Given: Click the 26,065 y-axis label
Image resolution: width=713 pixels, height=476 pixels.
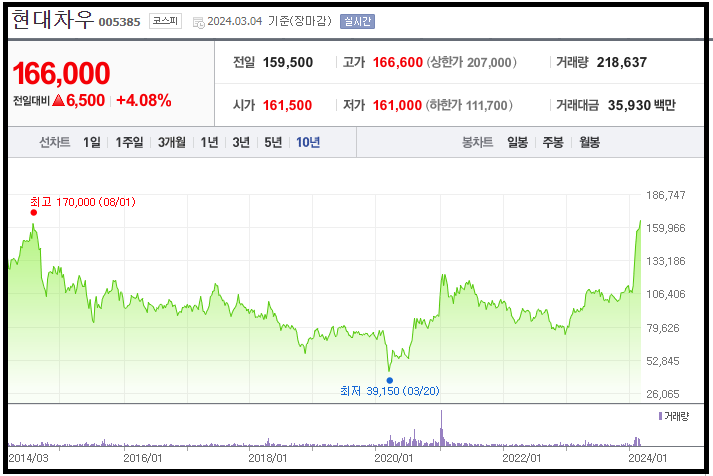Looking at the screenshot, I should pyautogui.click(x=663, y=394).
